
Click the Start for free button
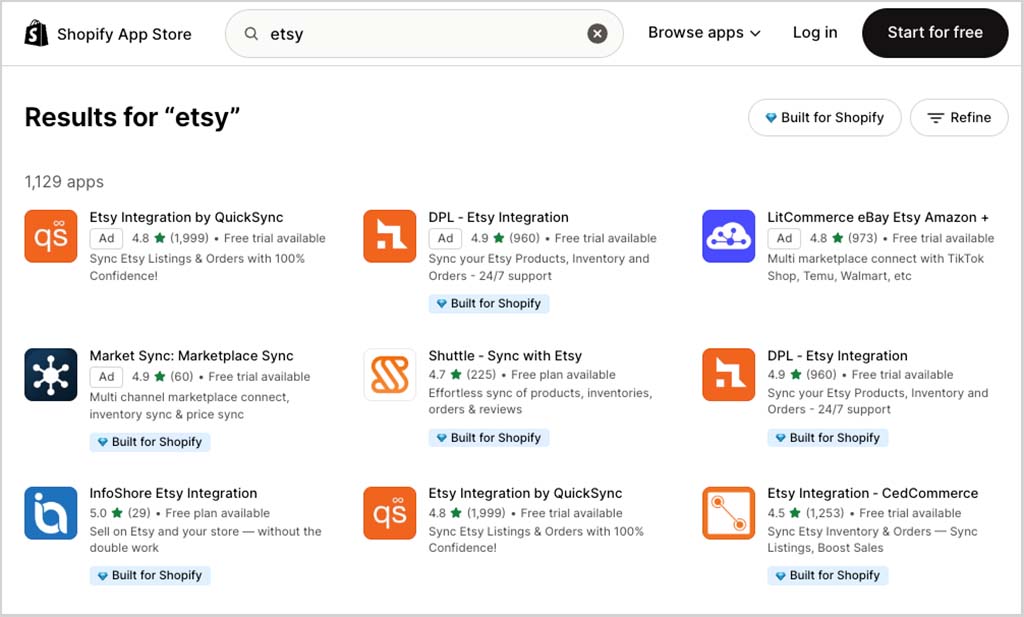point(935,33)
